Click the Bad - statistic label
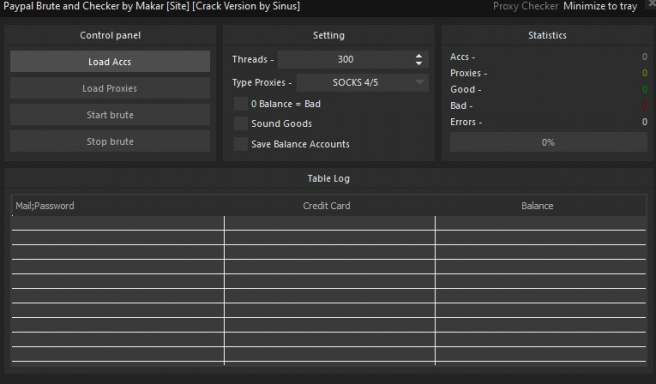The height and width of the screenshot is (384, 656). click(461, 106)
